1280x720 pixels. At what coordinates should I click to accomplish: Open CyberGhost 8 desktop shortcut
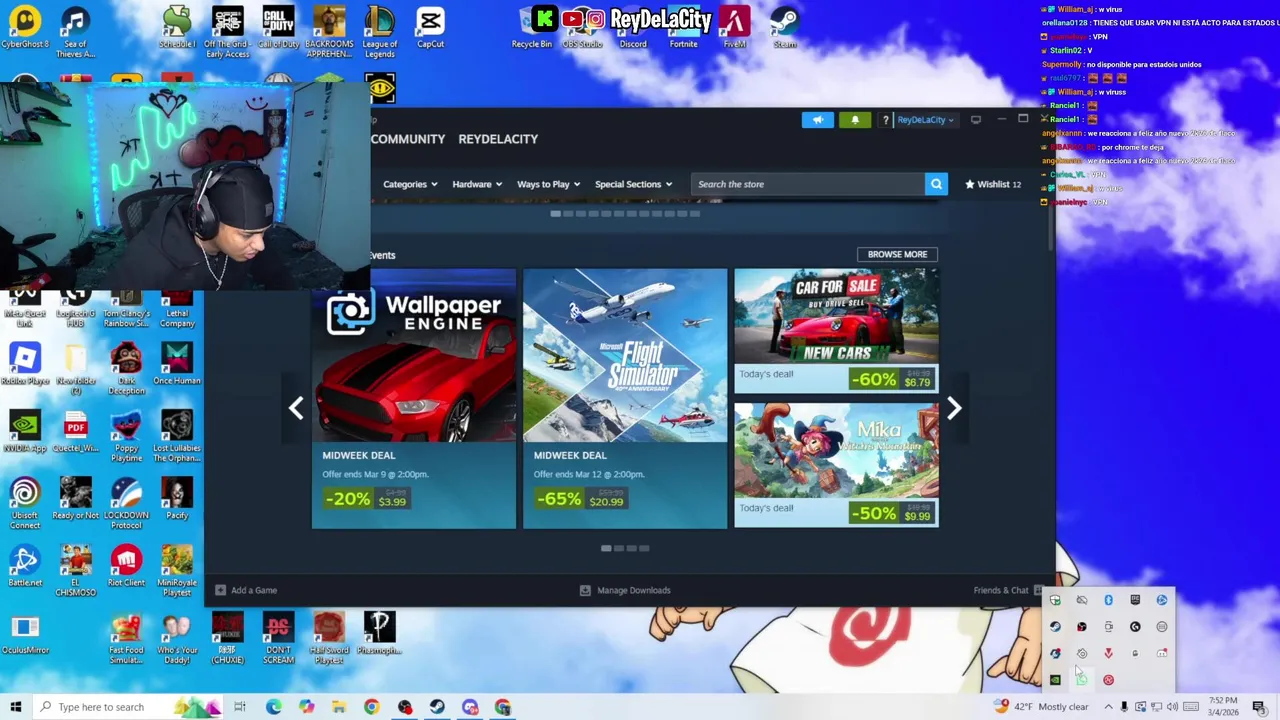click(x=25, y=27)
